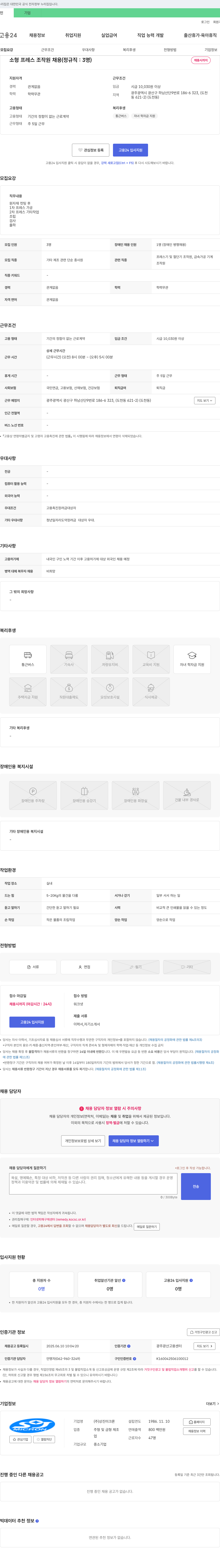Click the 개인정보보호법 상세 보기 button

(x=83, y=1141)
